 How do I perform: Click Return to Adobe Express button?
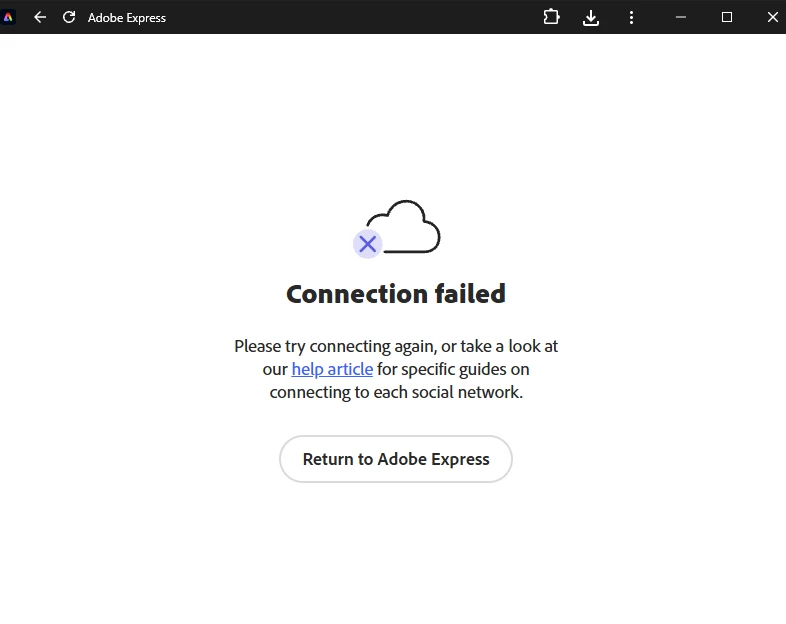(x=396, y=459)
